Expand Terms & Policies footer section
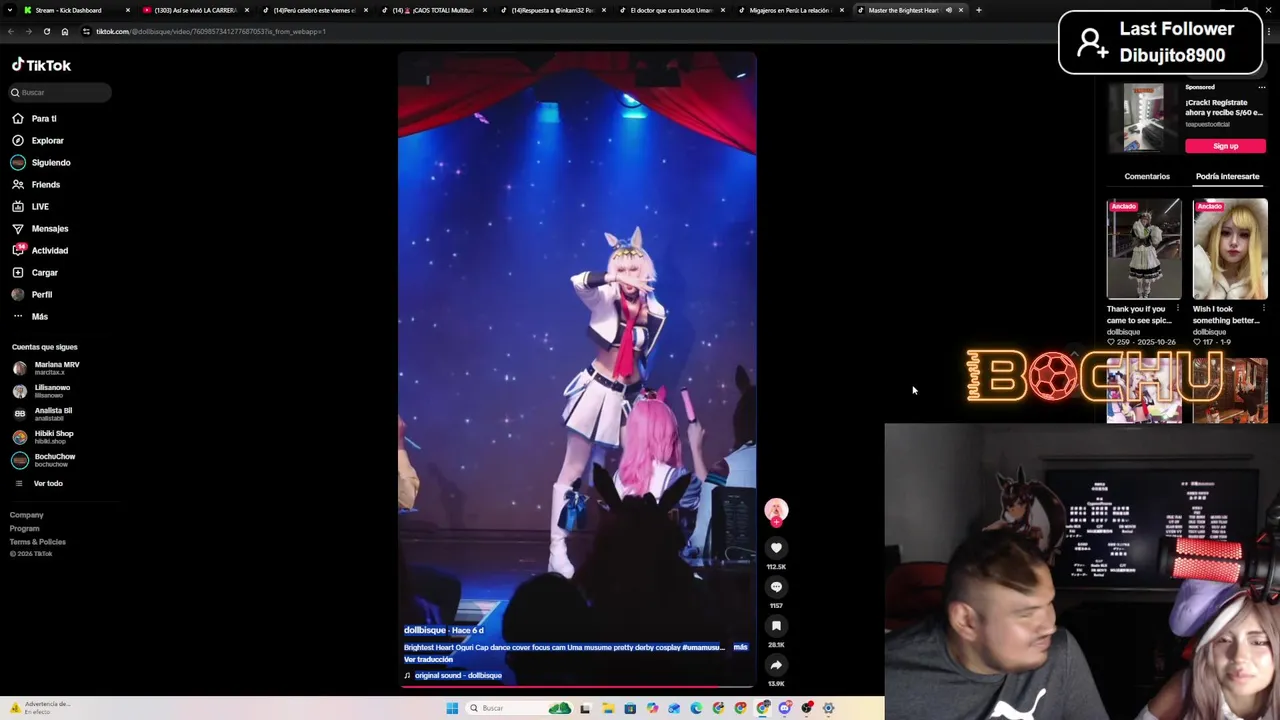Screen dimensions: 1280x720 (x=38, y=542)
